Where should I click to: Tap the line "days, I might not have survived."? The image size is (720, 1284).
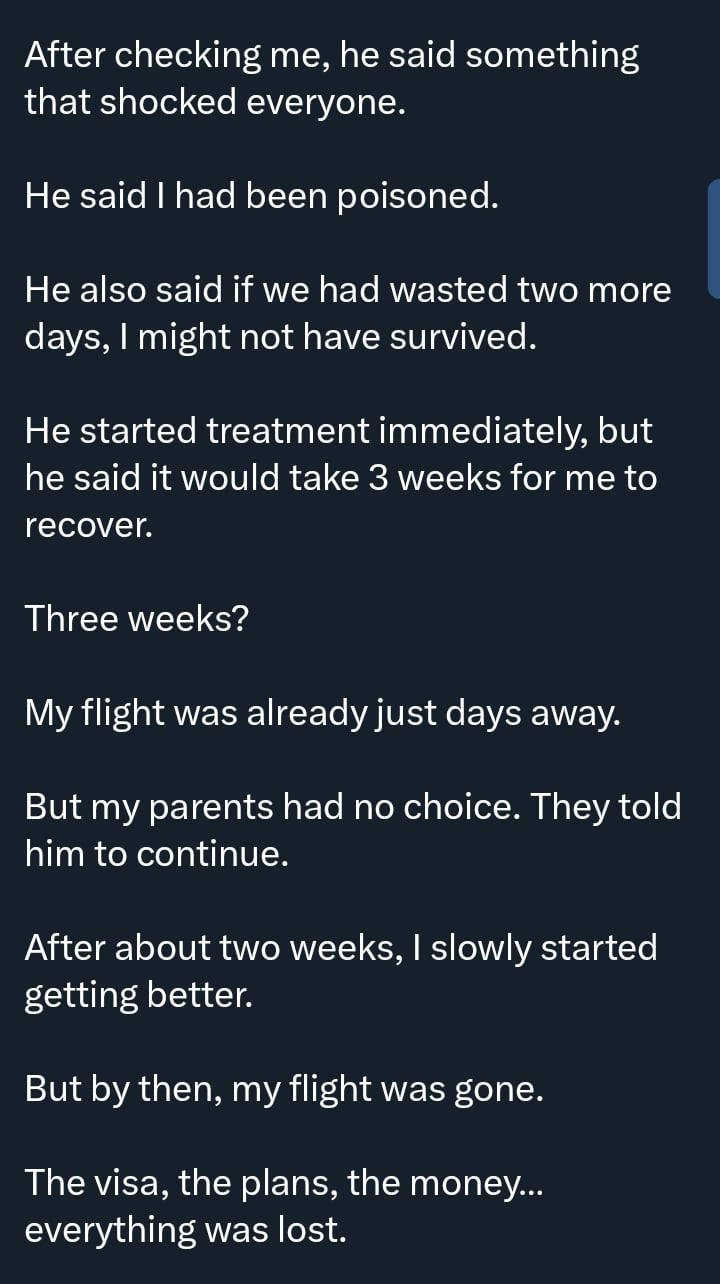(x=281, y=337)
